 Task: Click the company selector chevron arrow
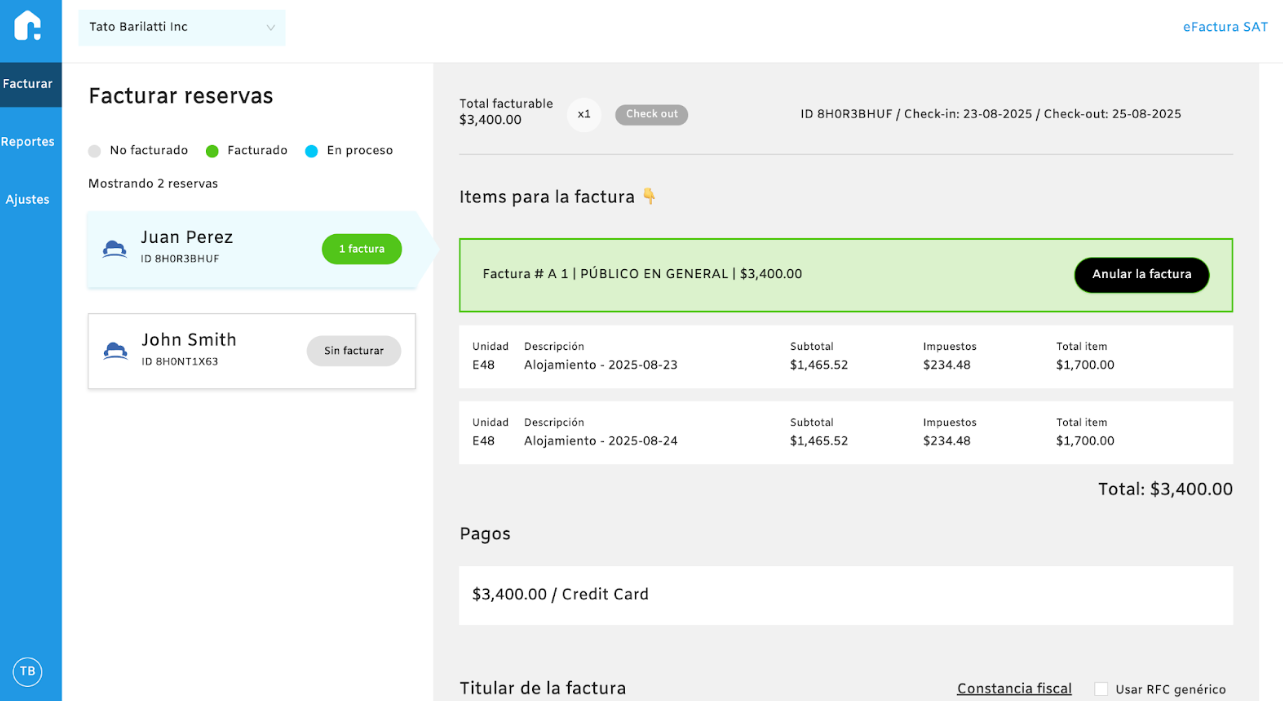pyautogui.click(x=270, y=28)
